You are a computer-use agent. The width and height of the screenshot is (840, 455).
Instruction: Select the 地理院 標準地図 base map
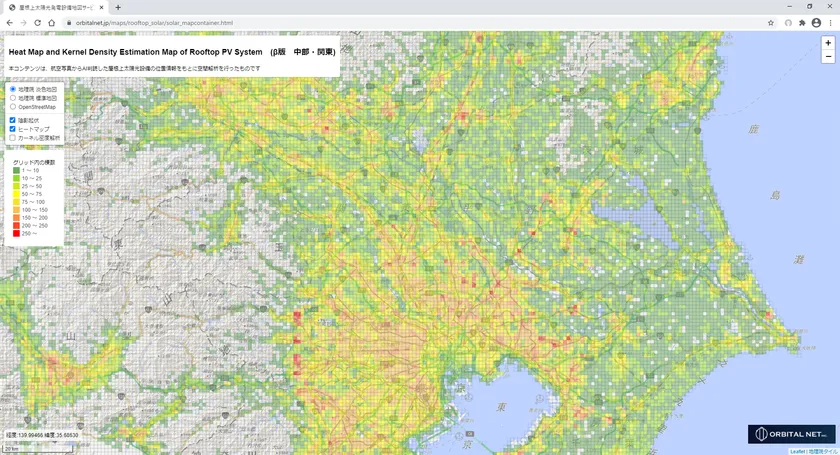click(12, 98)
